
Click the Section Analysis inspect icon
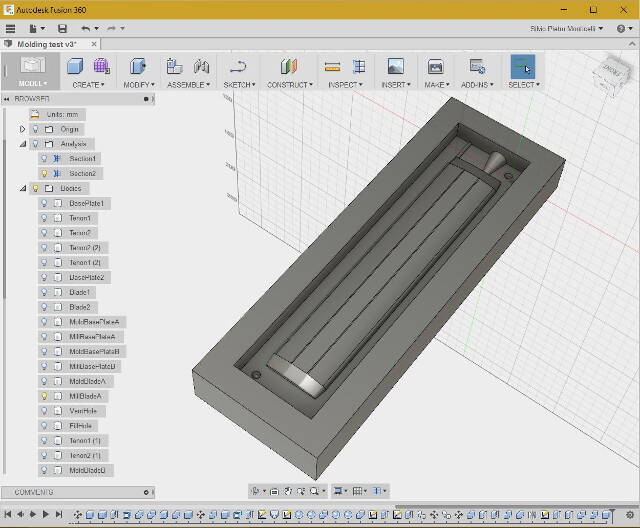[x=359, y=66]
